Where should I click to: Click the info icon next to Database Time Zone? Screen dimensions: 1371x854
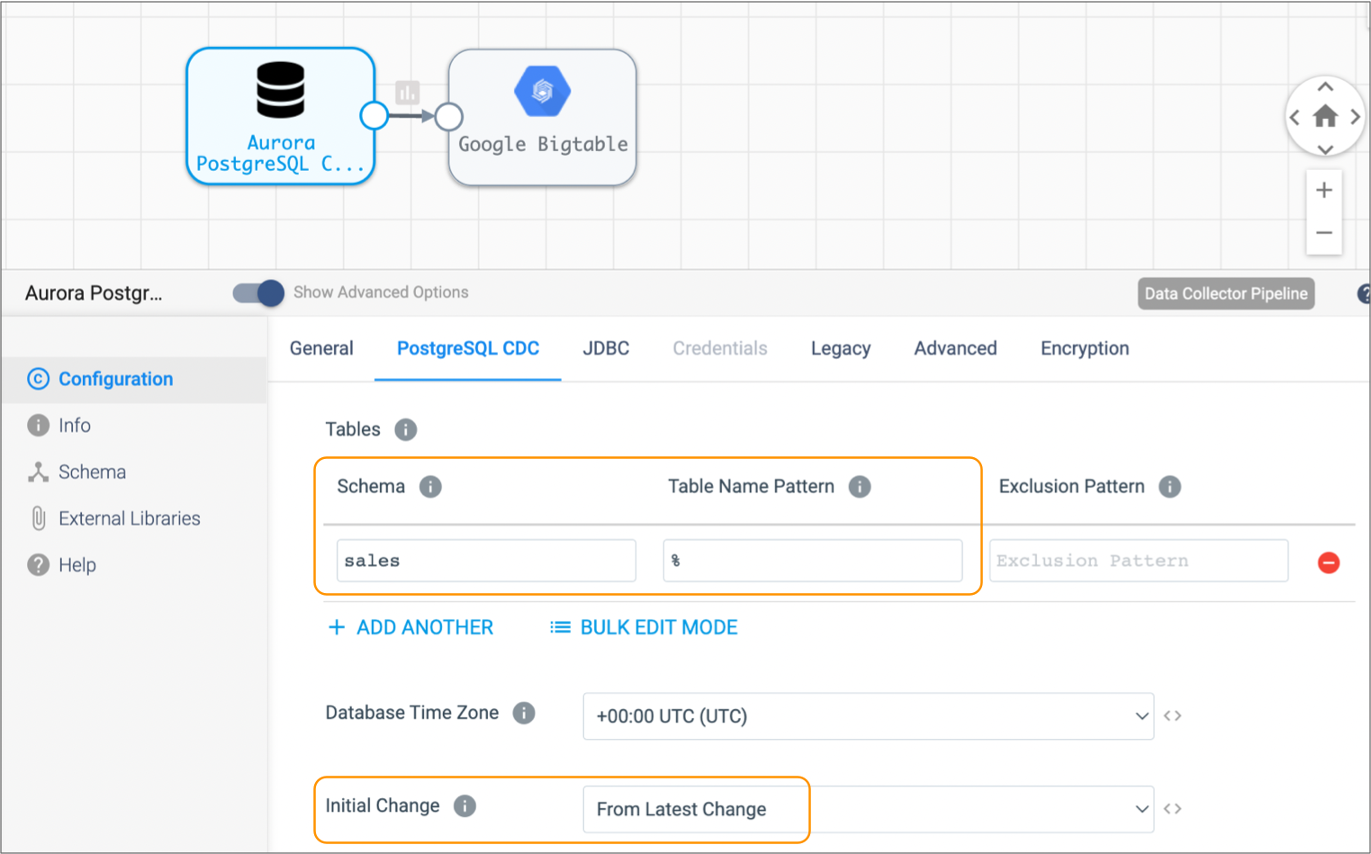[x=523, y=713]
